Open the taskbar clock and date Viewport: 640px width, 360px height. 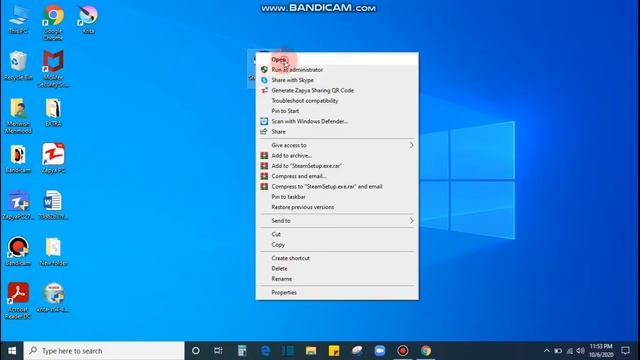(x=601, y=351)
